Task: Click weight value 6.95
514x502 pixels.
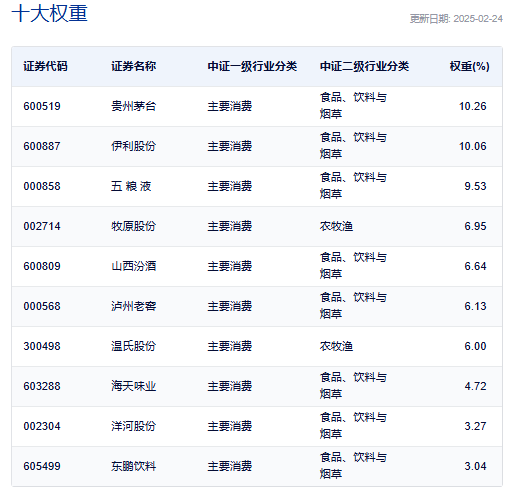Action: coord(475,226)
